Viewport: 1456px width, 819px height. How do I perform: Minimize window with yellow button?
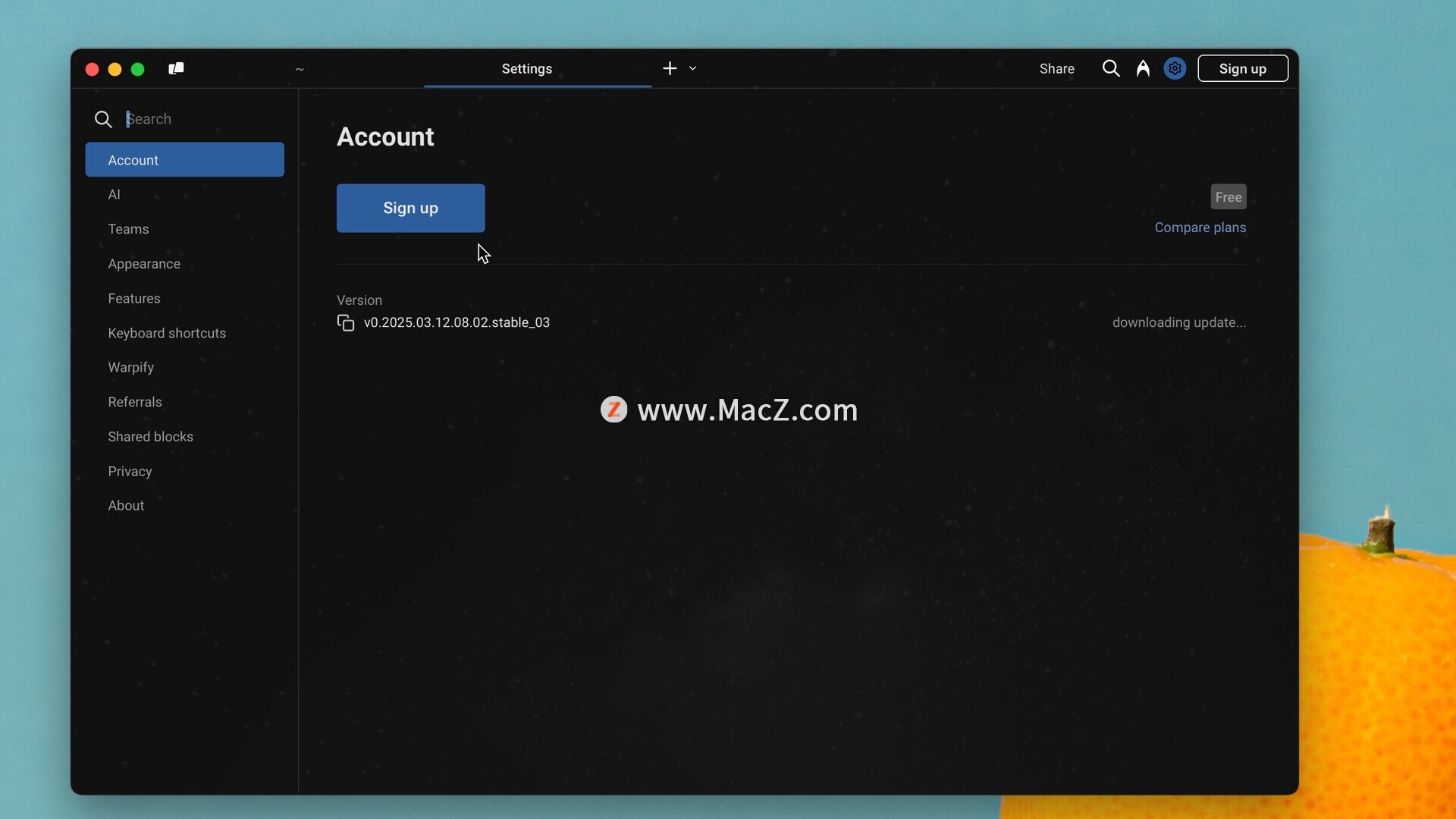[115, 70]
